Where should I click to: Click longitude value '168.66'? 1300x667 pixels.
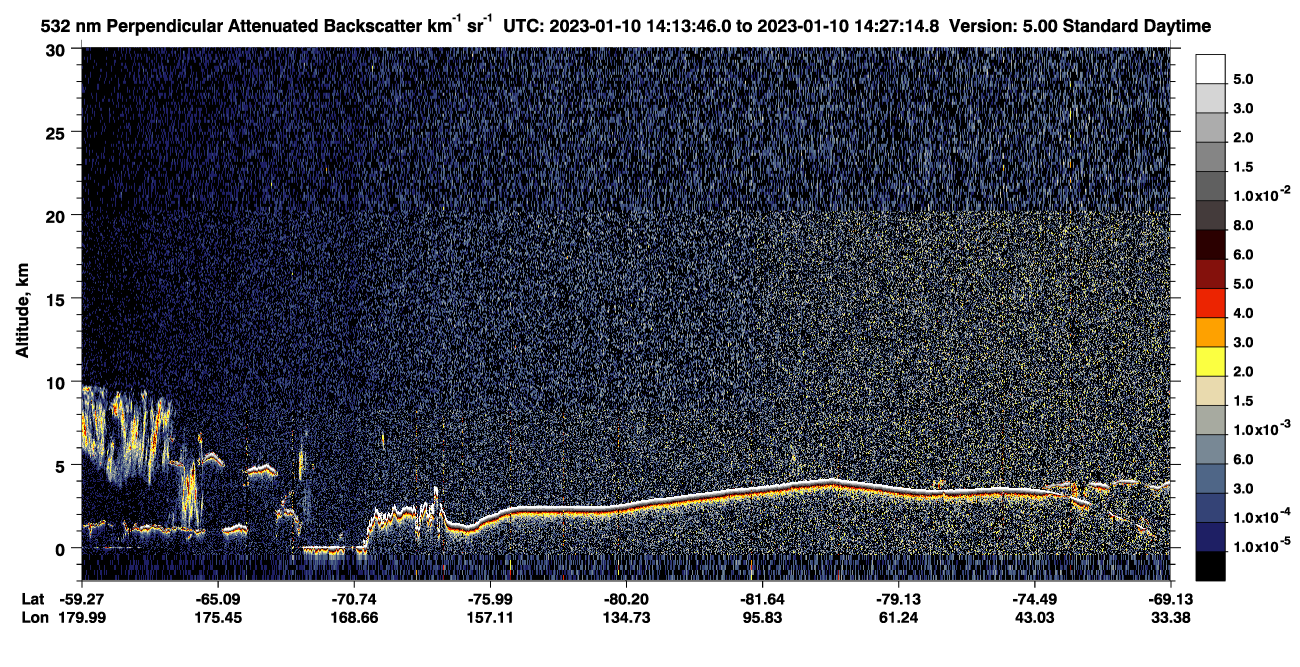[353, 617]
